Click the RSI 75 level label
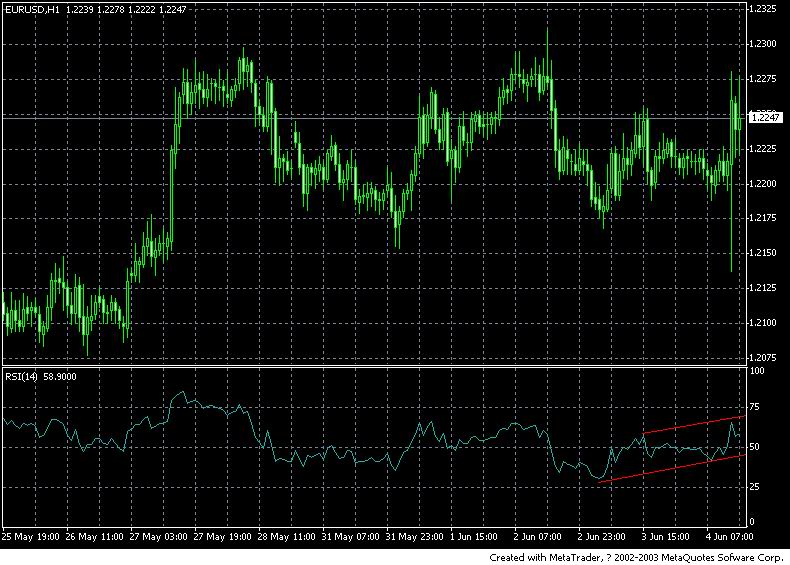Image resolution: width=790 pixels, height=565 pixels. pos(754,407)
